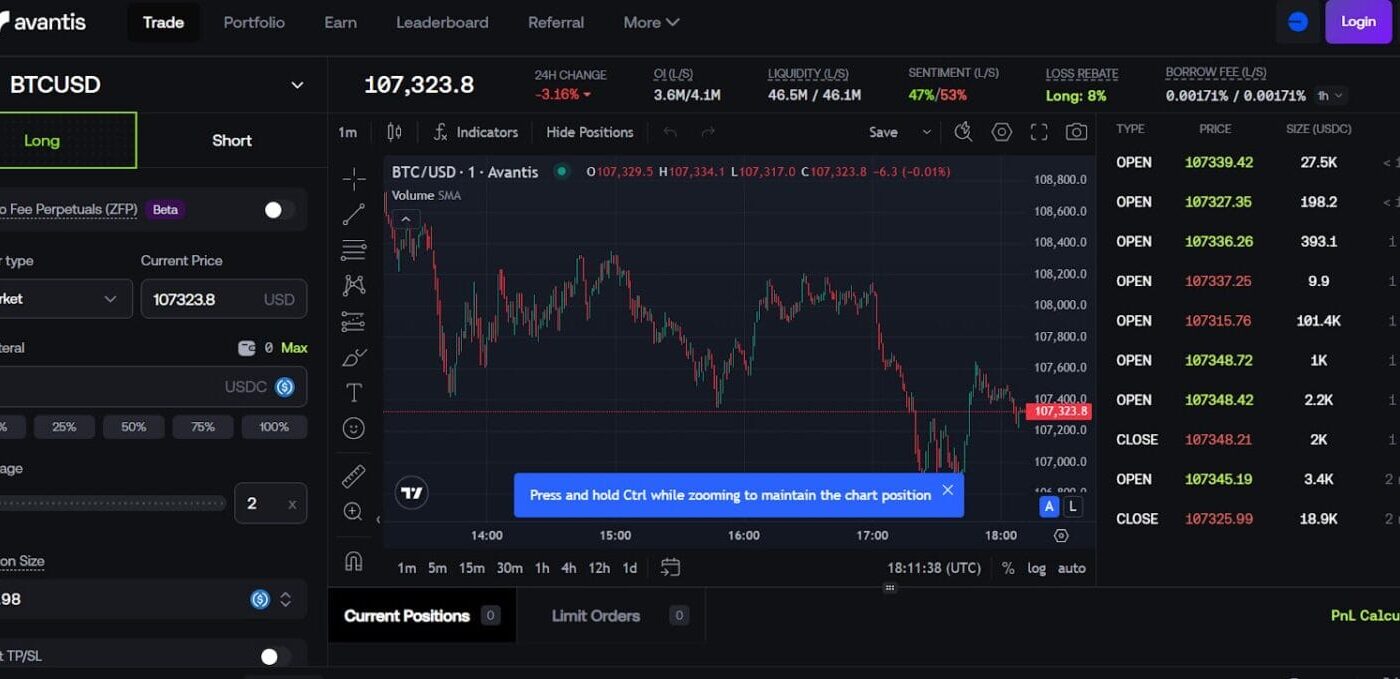The height and width of the screenshot is (679, 1400).
Task: Toggle the Zero Fee Perpetuals switch
Action: (x=277, y=210)
